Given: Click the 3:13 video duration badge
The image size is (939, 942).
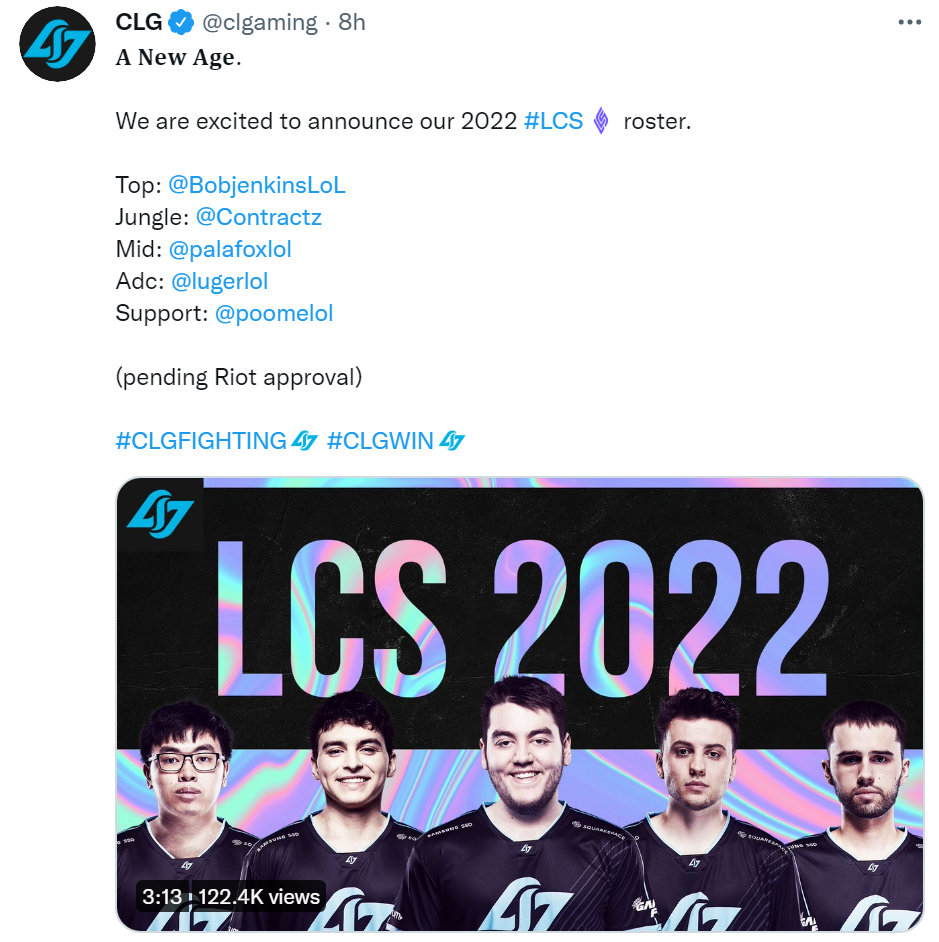Looking at the screenshot, I should 162,896.
